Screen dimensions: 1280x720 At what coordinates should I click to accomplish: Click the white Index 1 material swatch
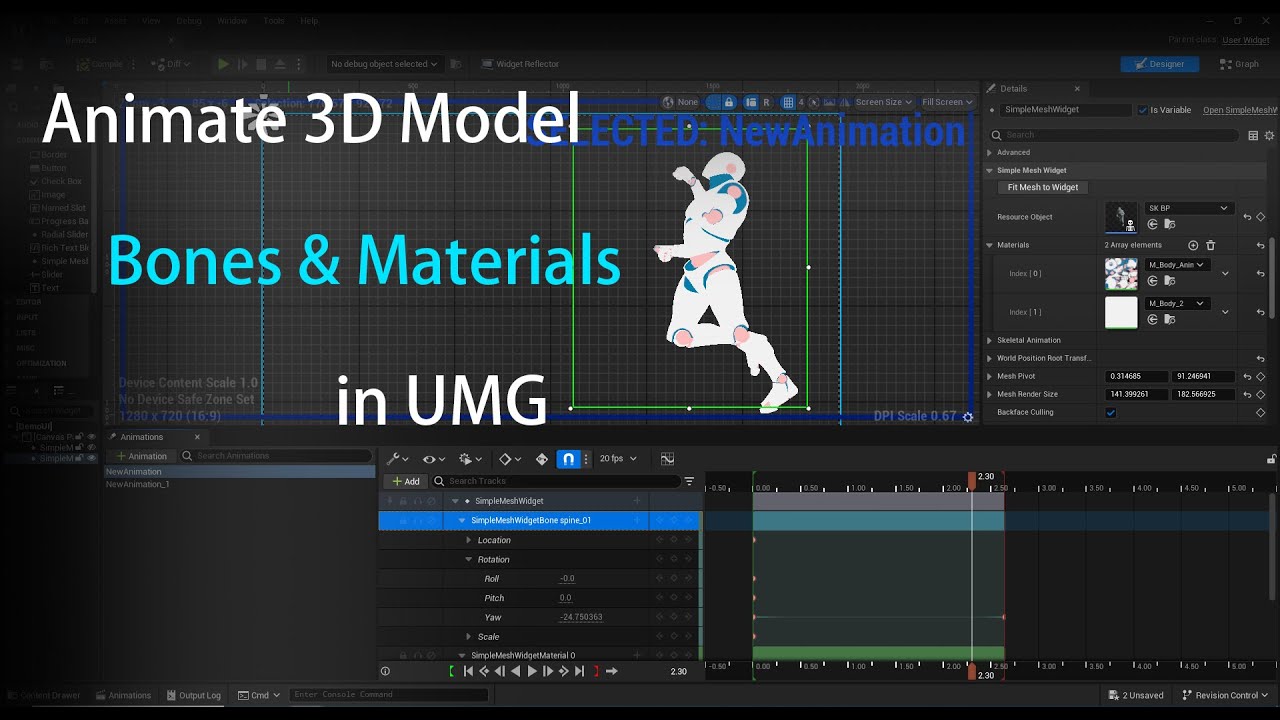1121,312
